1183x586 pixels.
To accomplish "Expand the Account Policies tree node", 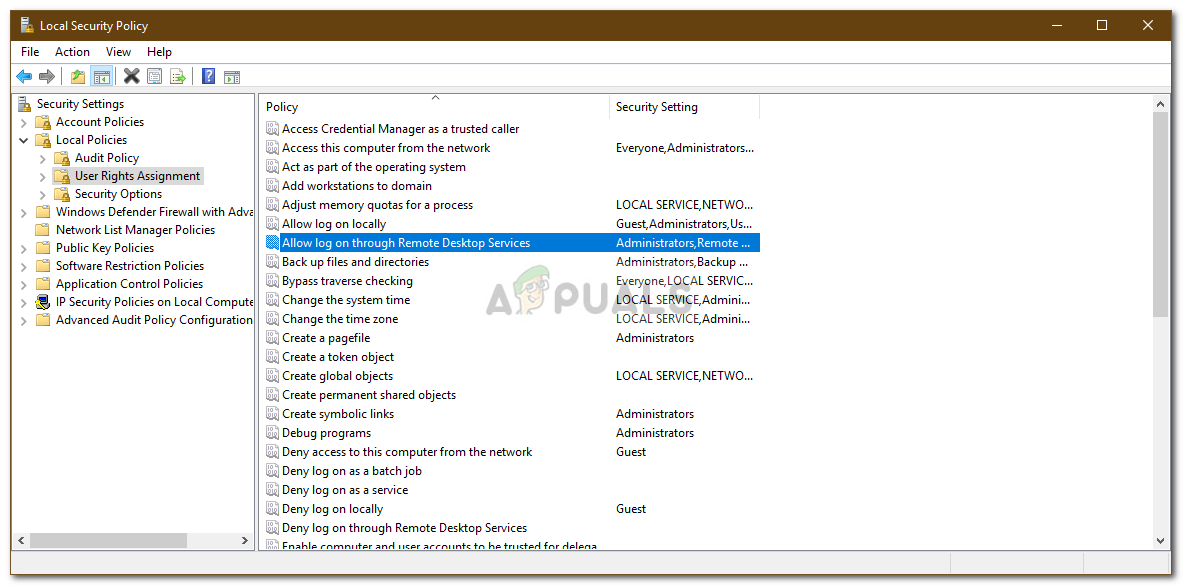I will 24,122.
